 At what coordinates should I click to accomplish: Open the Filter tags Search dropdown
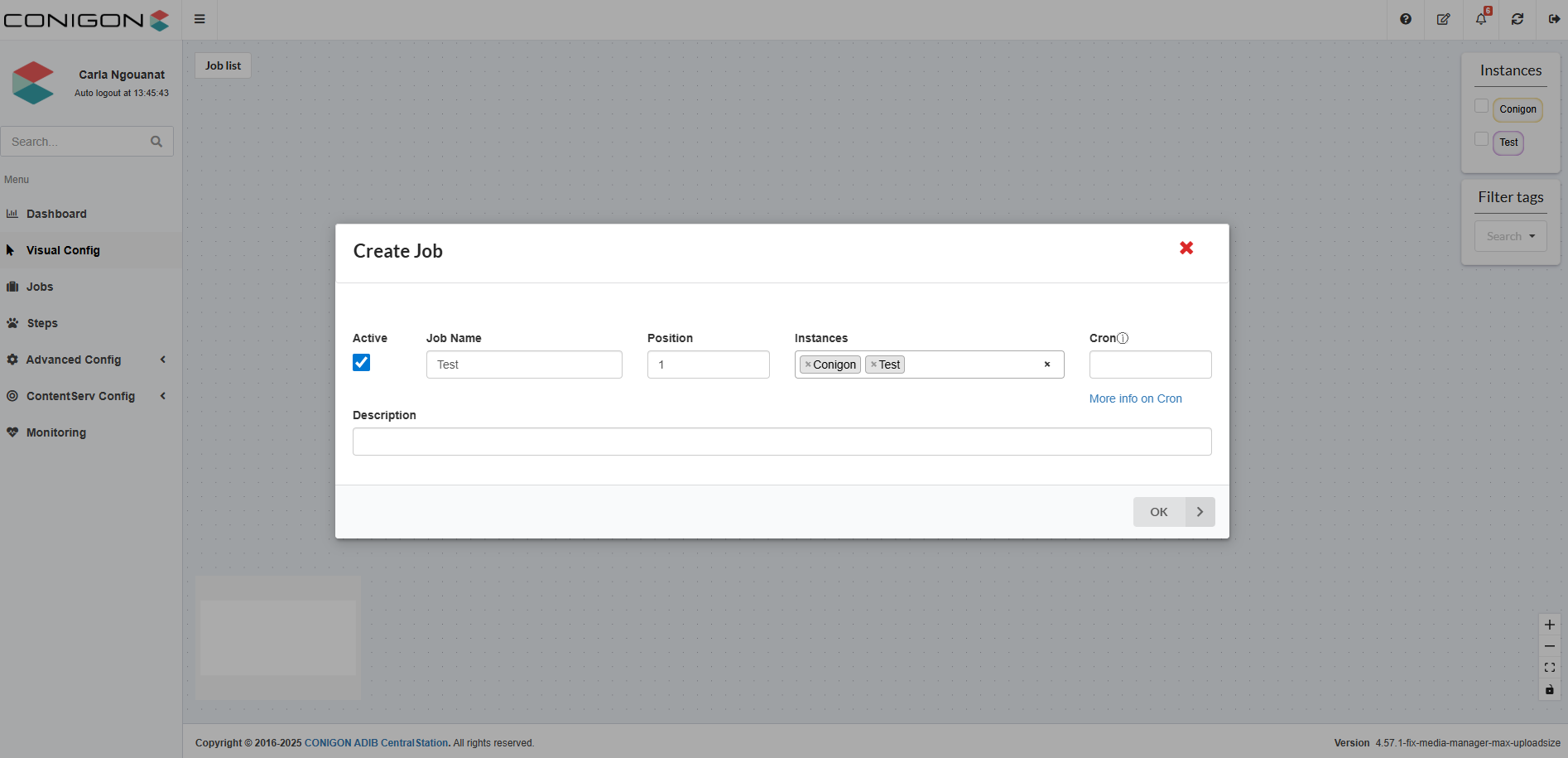tap(1510, 236)
